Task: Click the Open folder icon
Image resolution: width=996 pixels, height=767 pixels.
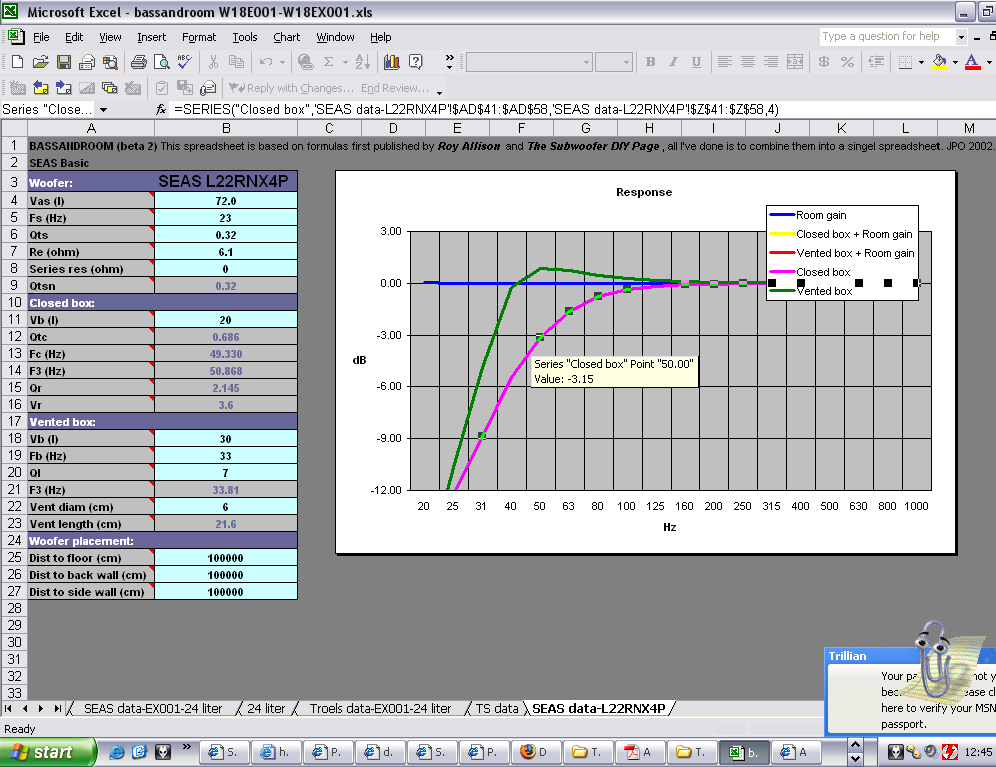Action: pos(41,62)
